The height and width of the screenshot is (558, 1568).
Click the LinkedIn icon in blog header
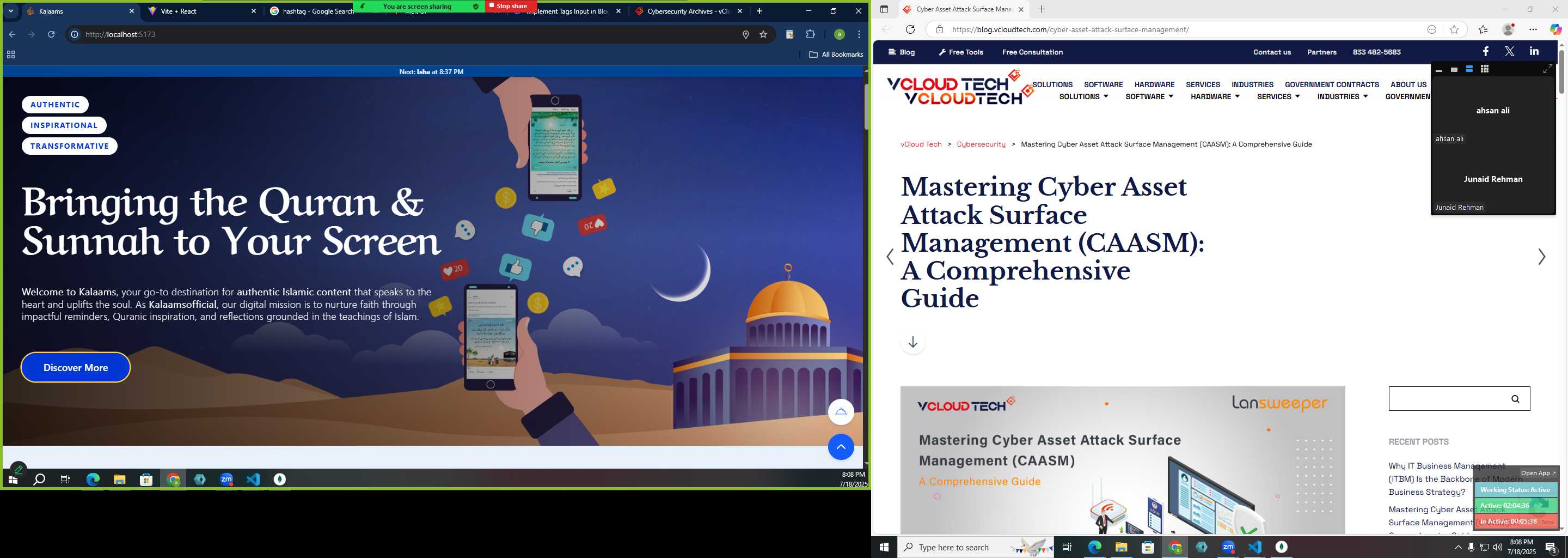pyautogui.click(x=1534, y=52)
